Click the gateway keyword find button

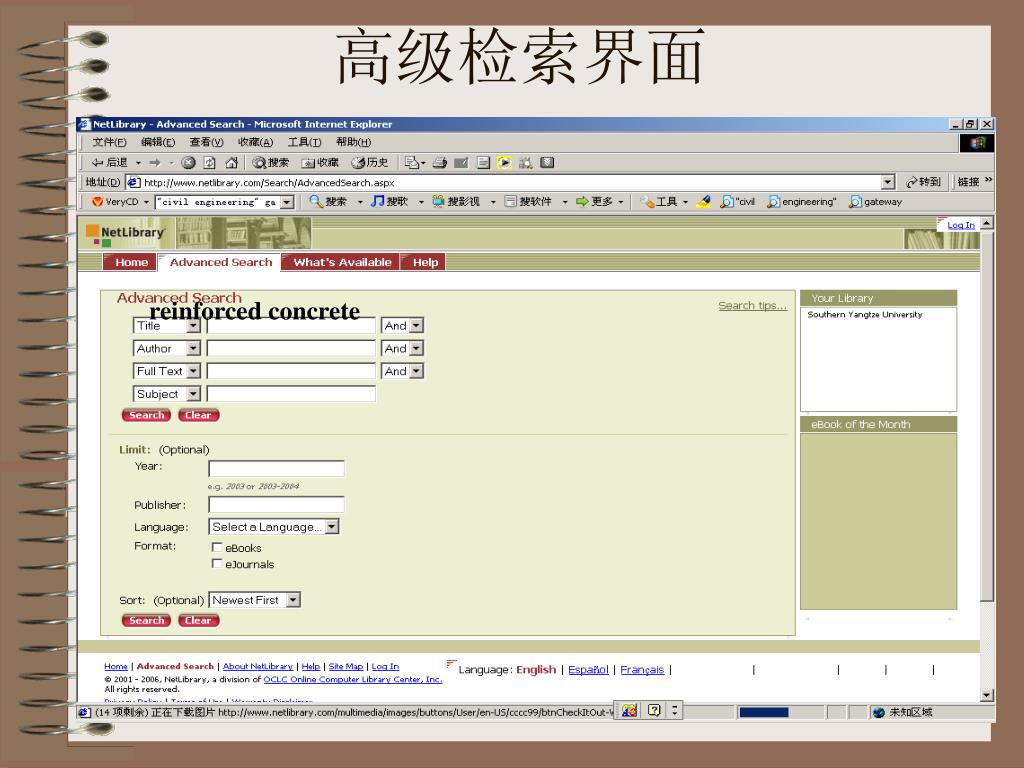[876, 202]
